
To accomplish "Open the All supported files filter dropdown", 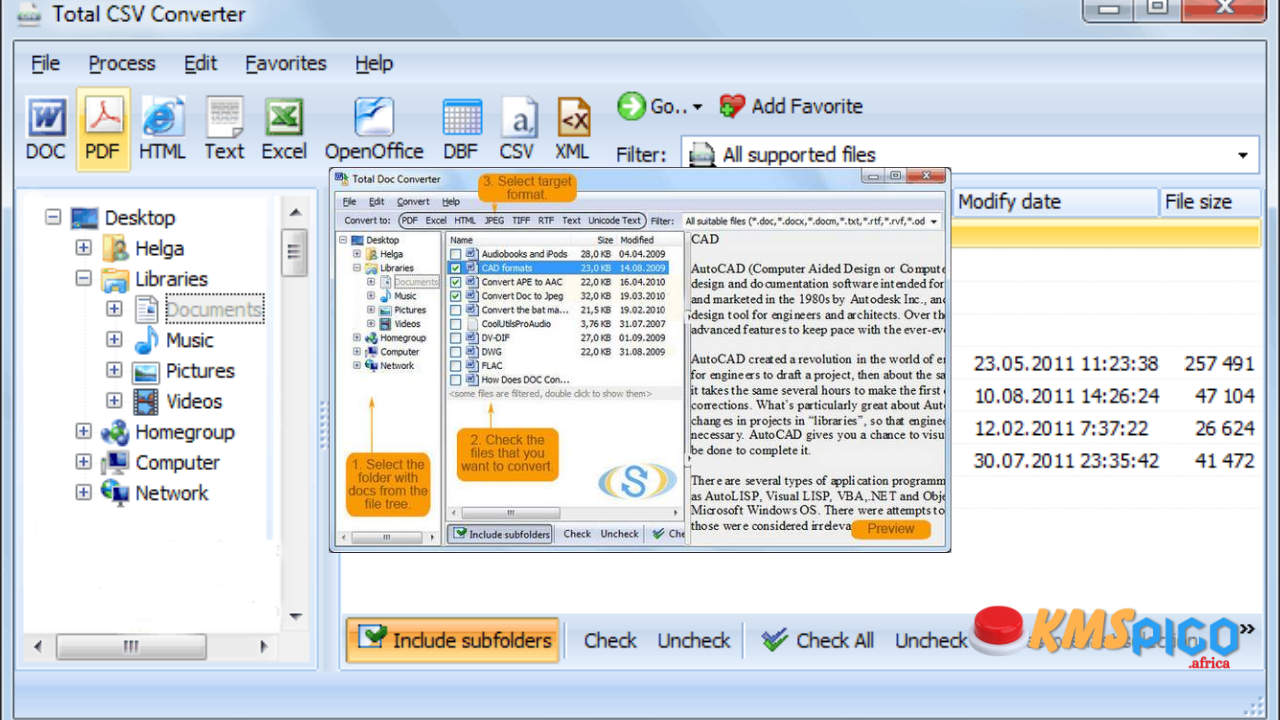I will coord(1243,155).
